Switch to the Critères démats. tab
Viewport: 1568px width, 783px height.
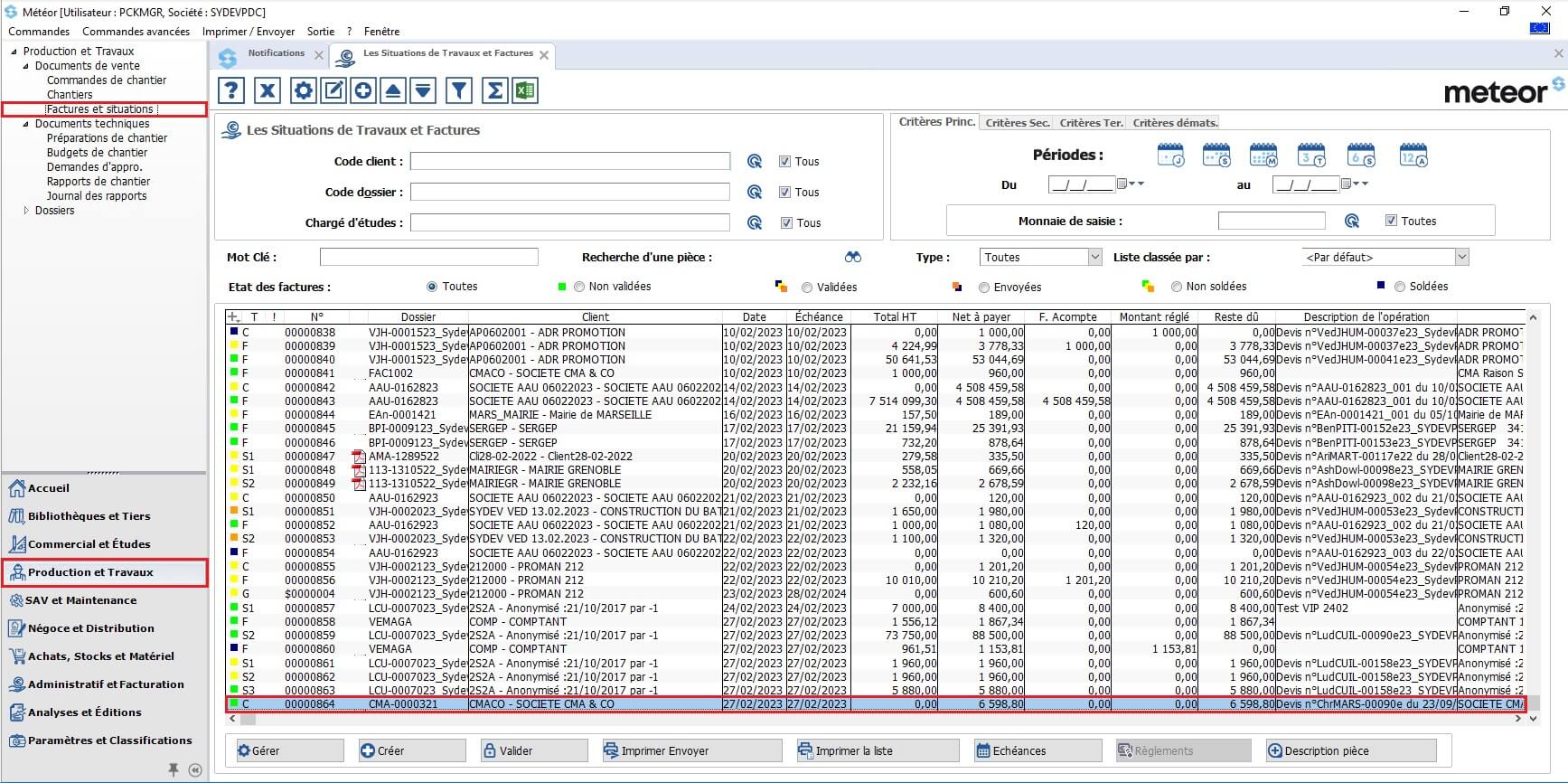click(1175, 123)
